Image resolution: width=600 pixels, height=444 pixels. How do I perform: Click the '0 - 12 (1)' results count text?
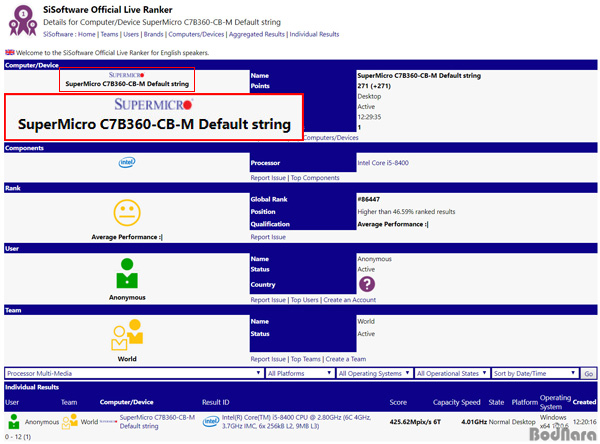(x=18, y=437)
